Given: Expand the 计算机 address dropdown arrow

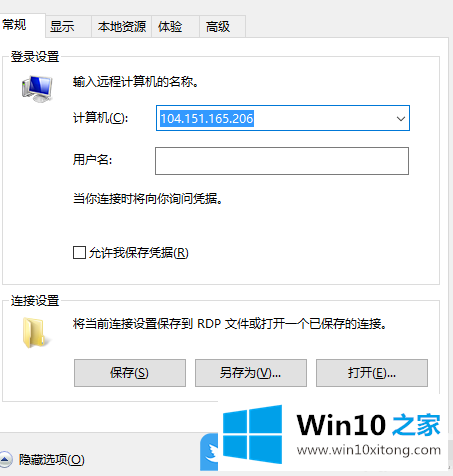Looking at the screenshot, I should click(401, 118).
